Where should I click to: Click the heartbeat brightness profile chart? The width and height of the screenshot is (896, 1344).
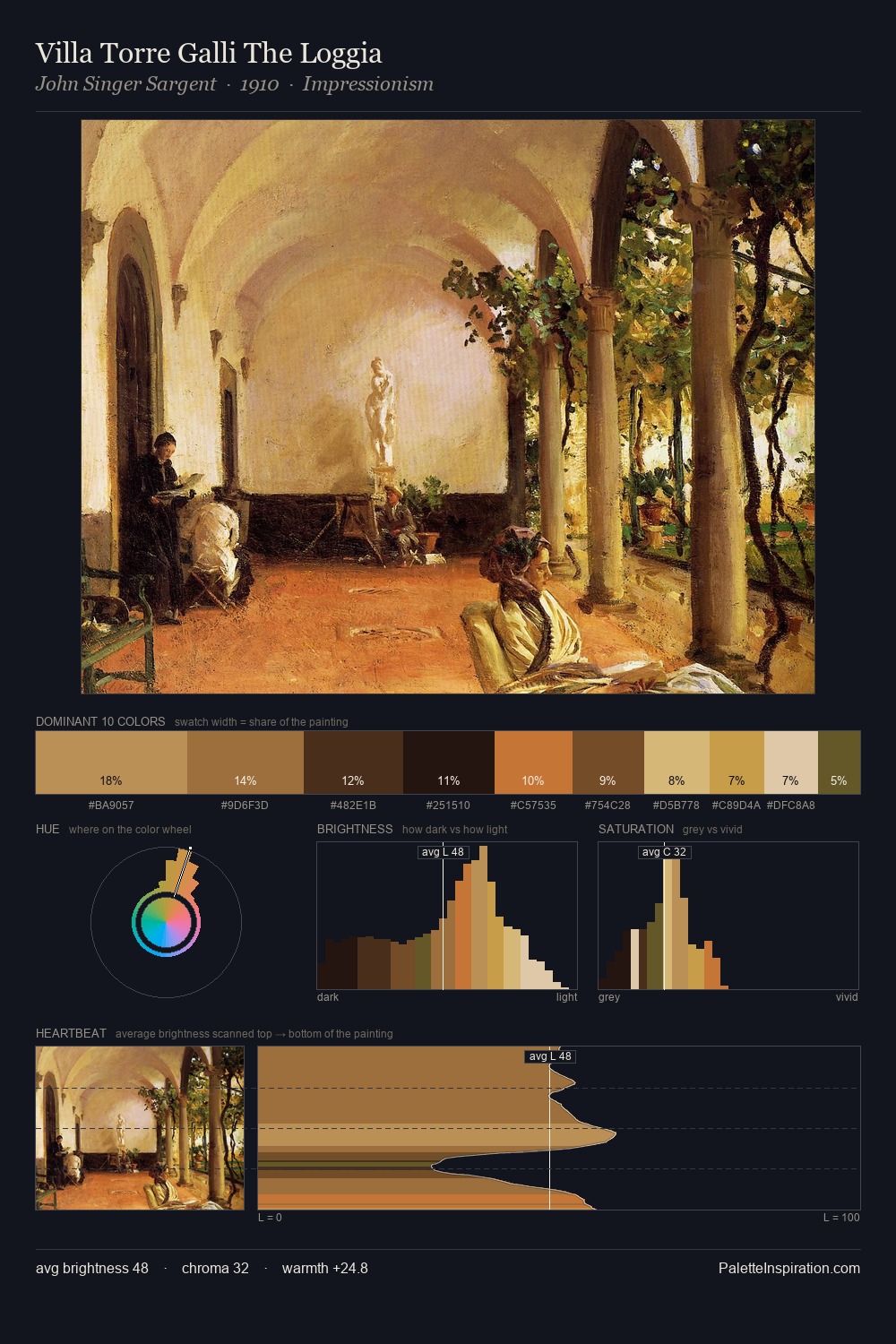tap(559, 1128)
